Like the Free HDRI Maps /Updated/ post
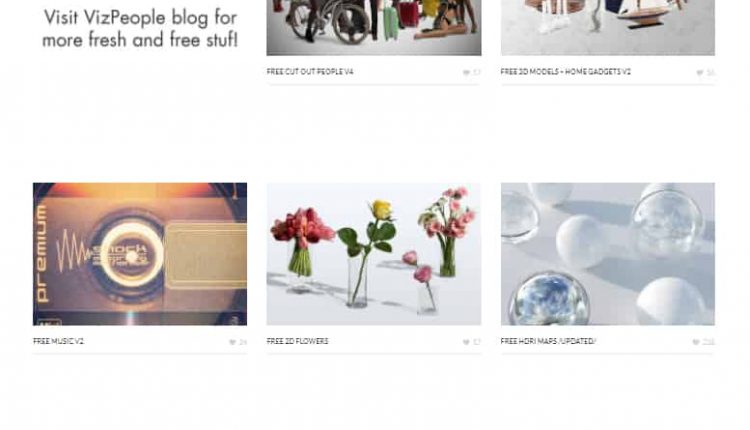 696,342
